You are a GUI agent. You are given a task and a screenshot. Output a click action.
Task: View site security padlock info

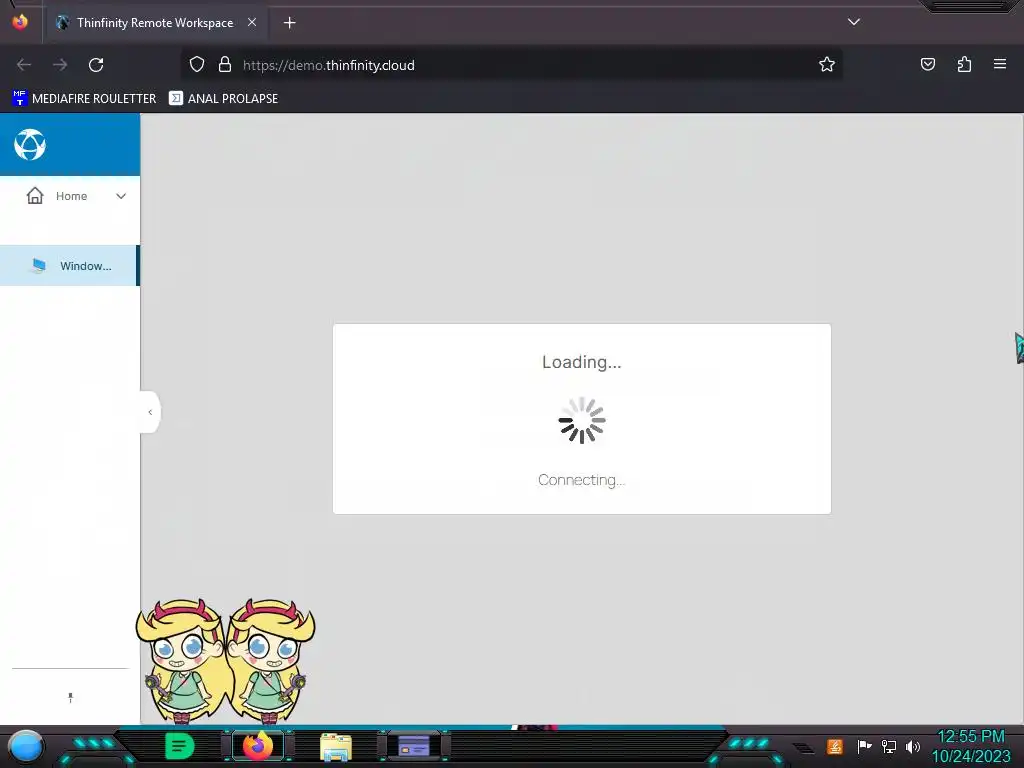point(225,65)
